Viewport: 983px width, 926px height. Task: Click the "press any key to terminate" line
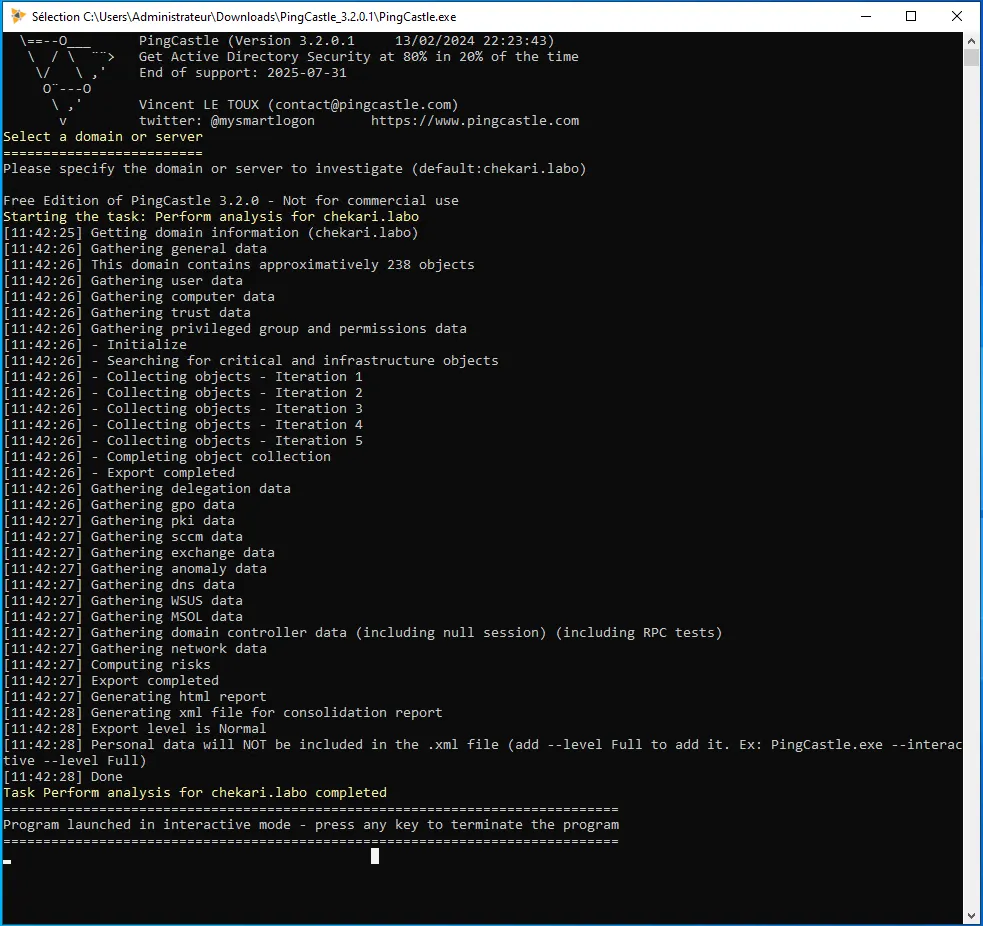tap(310, 825)
